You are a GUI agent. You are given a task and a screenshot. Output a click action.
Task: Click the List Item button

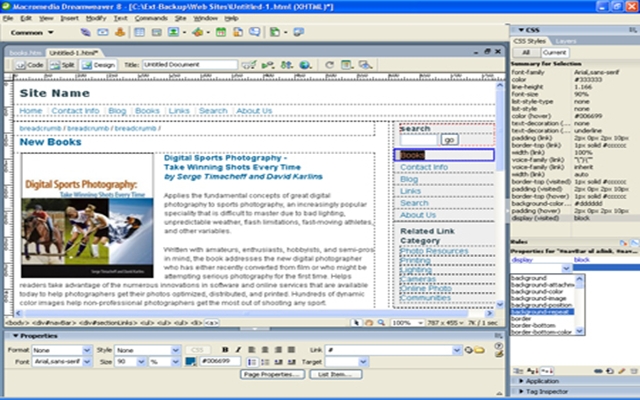tap(336, 374)
